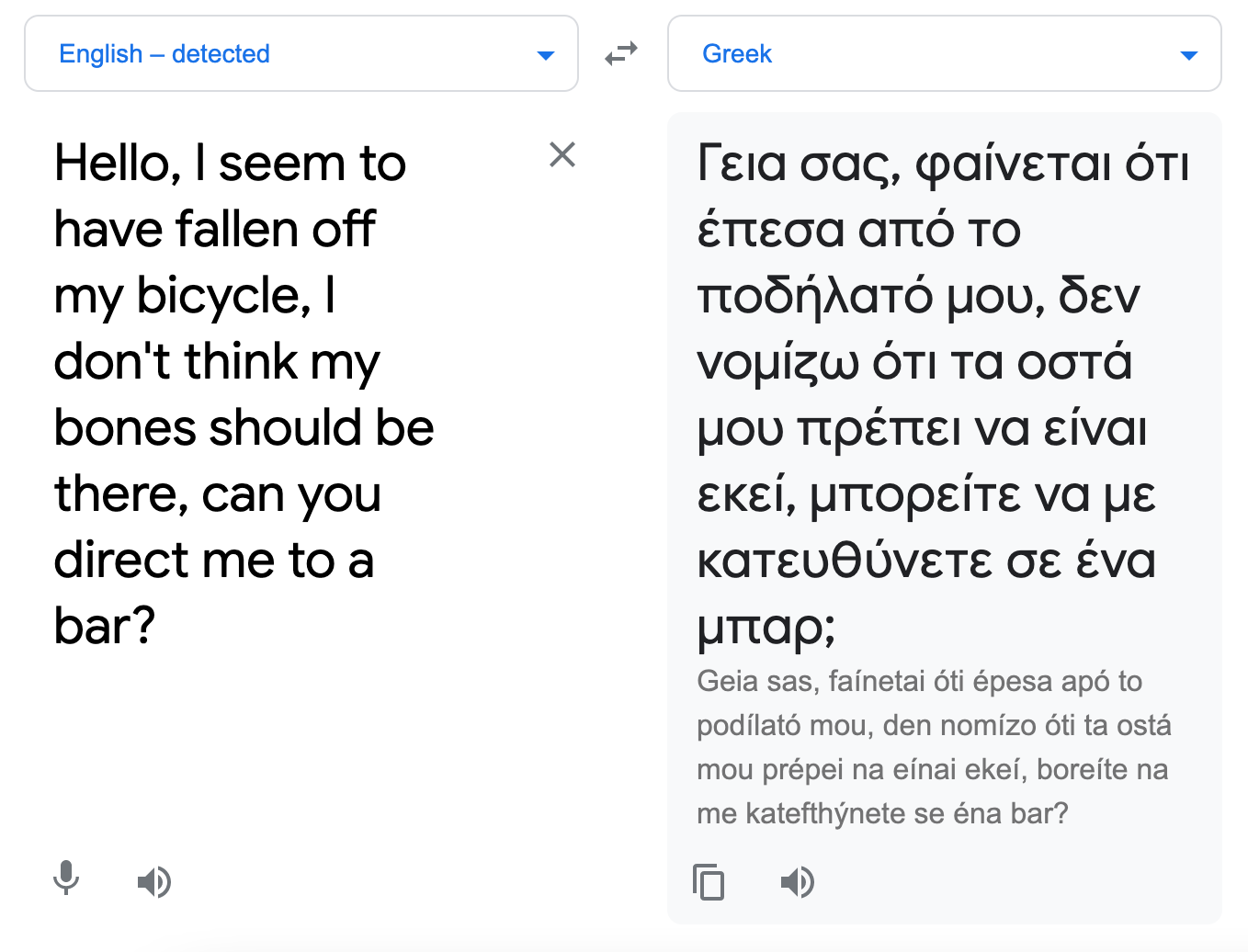1248x952 pixels.
Task: Click the word "Hello," in source text
Action: [118, 164]
